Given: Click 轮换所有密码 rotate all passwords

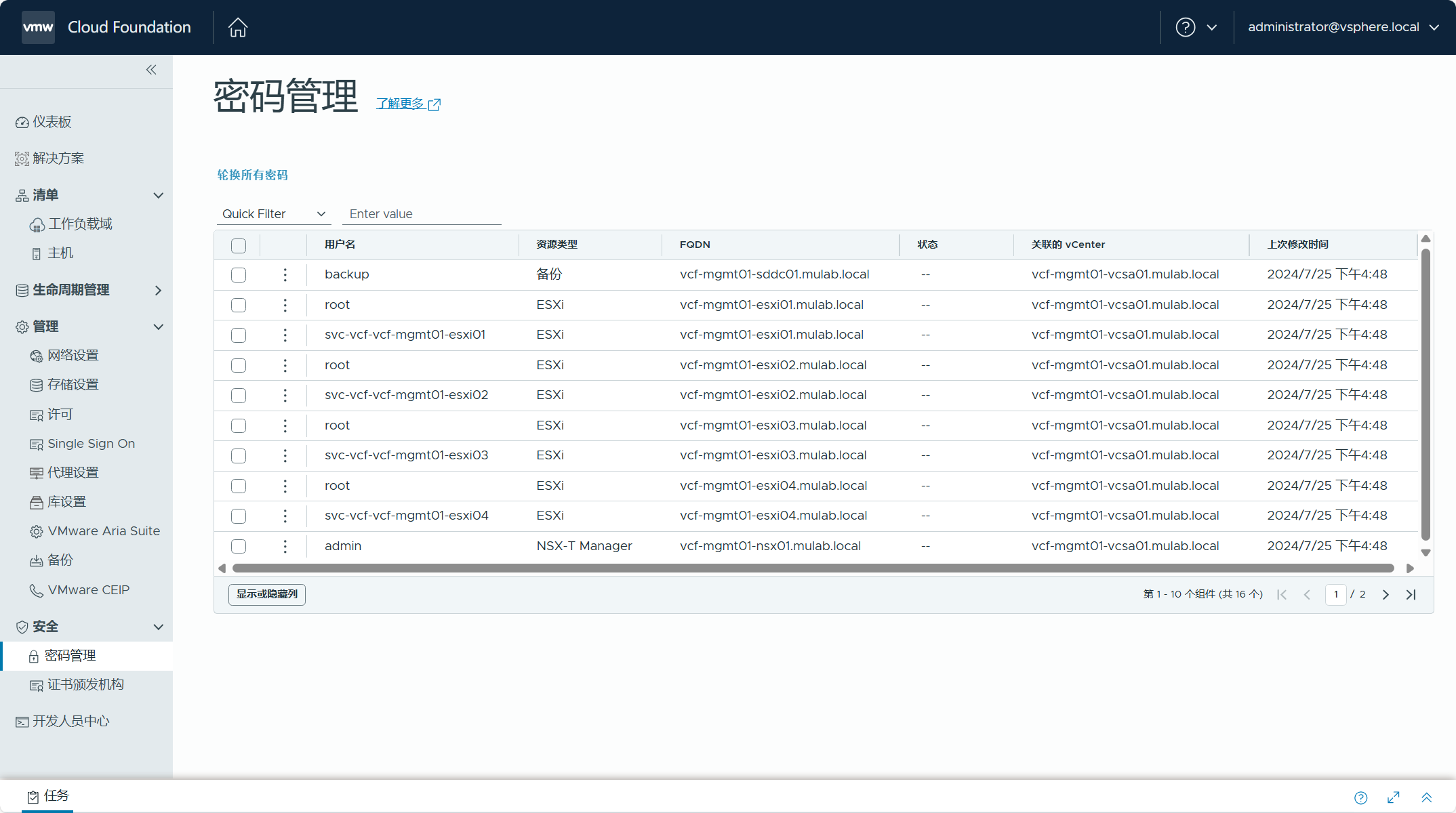Looking at the screenshot, I should [x=252, y=175].
